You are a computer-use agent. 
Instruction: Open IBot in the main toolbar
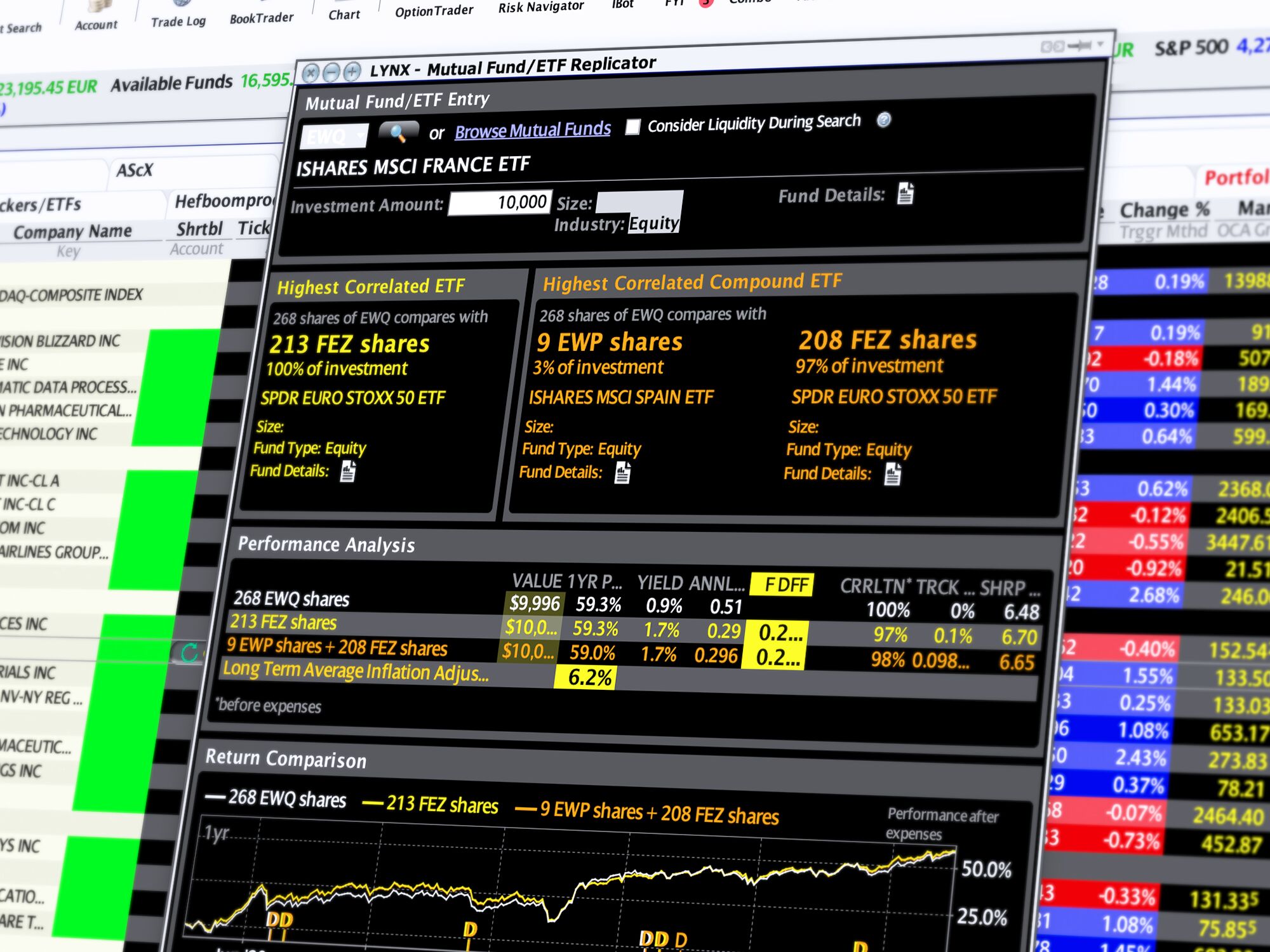click(623, 4)
